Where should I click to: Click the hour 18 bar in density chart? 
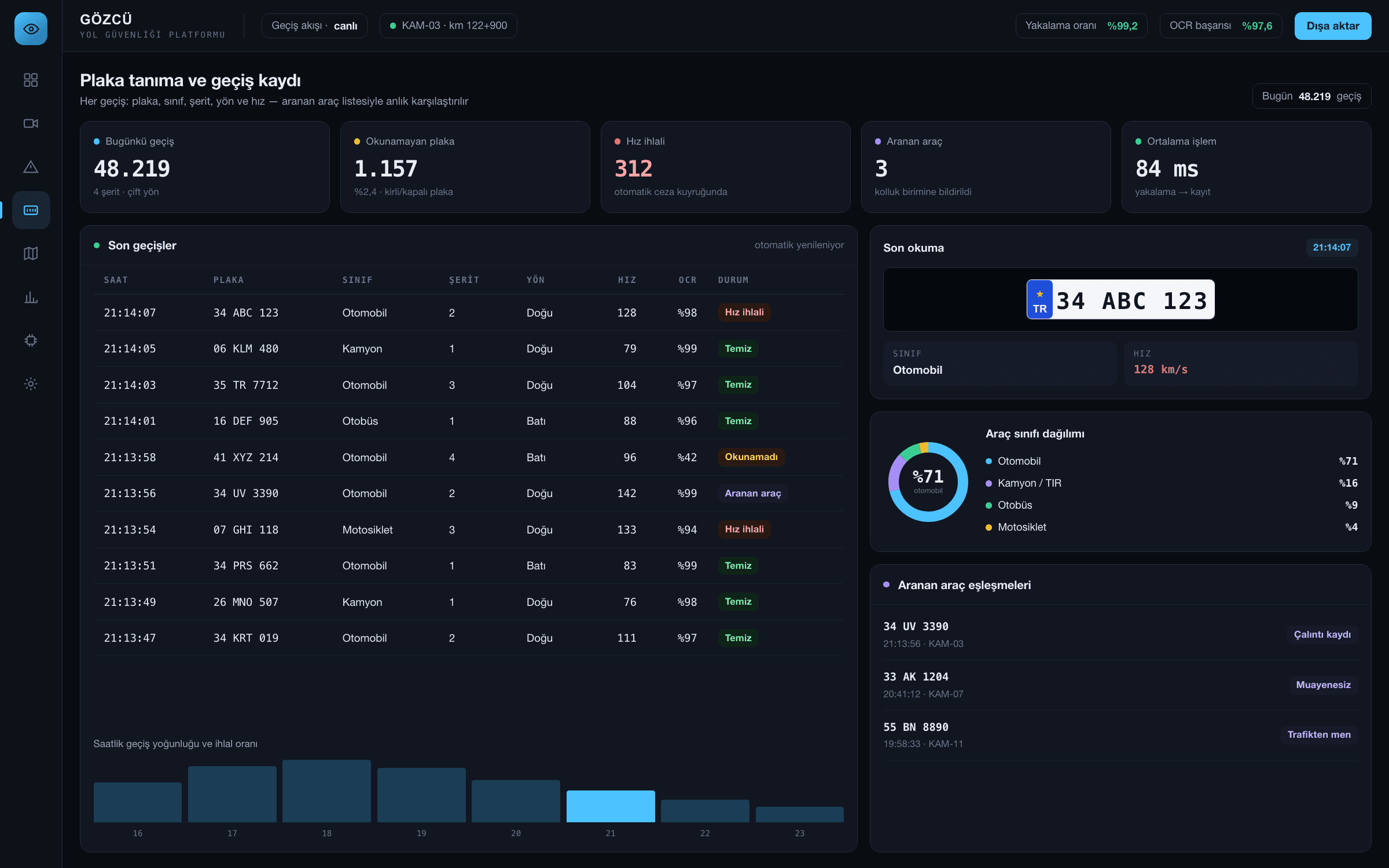[x=326, y=791]
